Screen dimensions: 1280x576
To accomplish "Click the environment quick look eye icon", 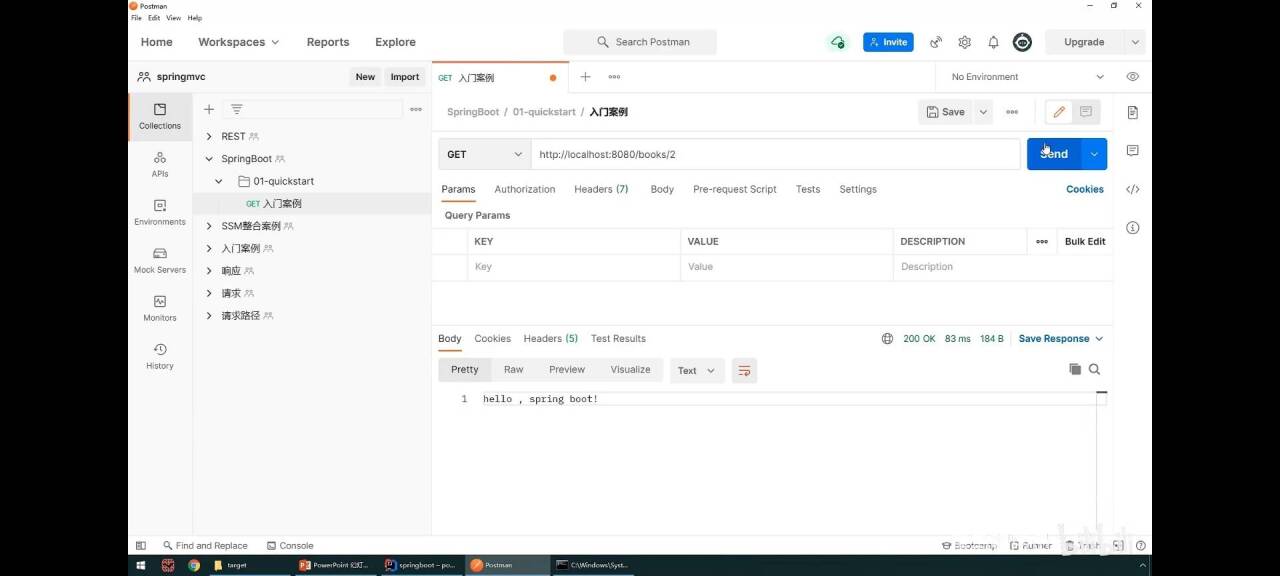I will click(1132, 77).
